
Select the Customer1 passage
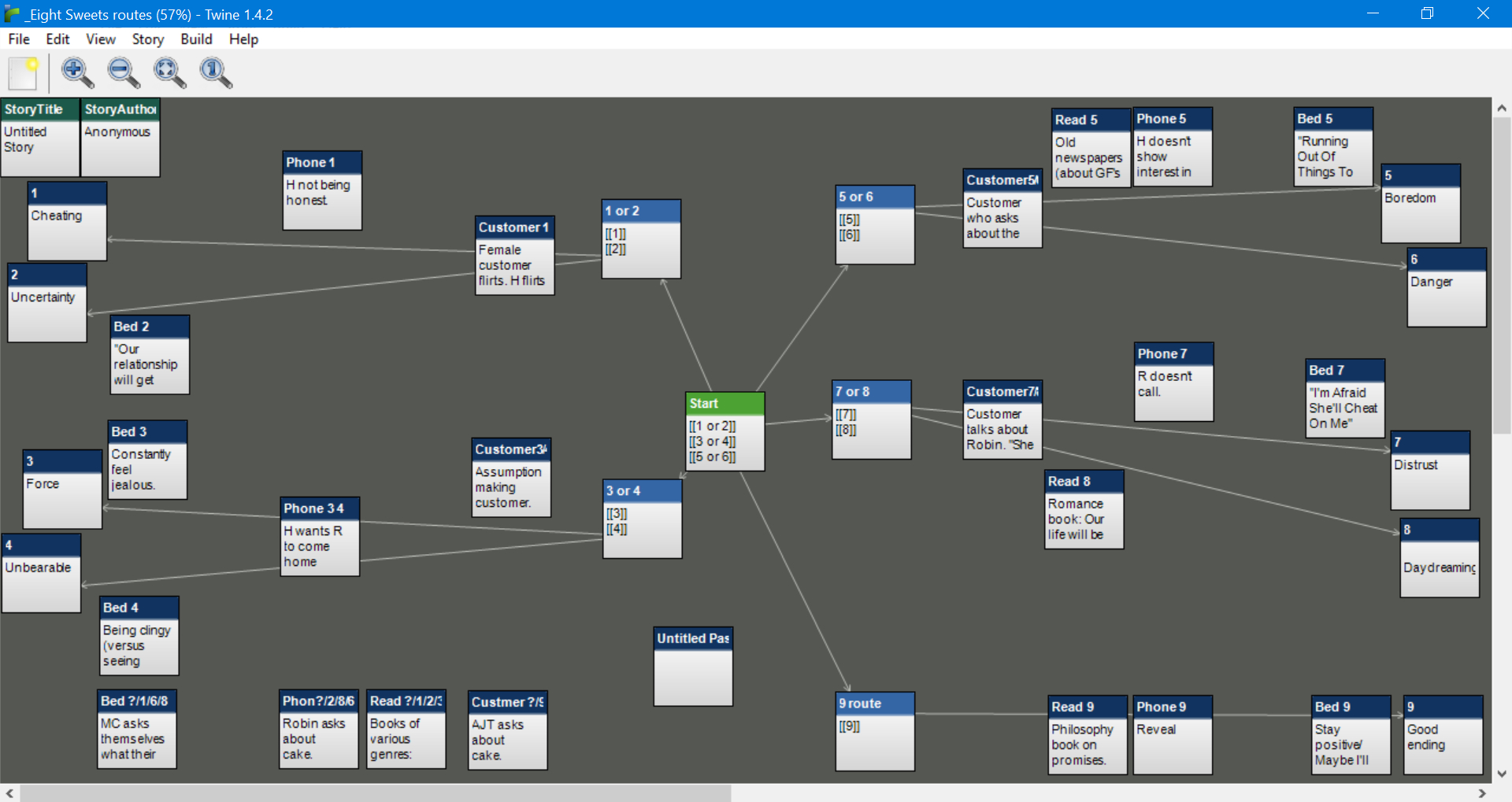tap(515, 255)
